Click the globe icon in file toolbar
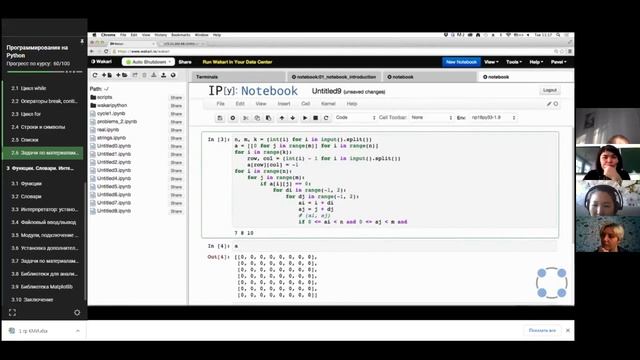 pyautogui.click(x=173, y=75)
